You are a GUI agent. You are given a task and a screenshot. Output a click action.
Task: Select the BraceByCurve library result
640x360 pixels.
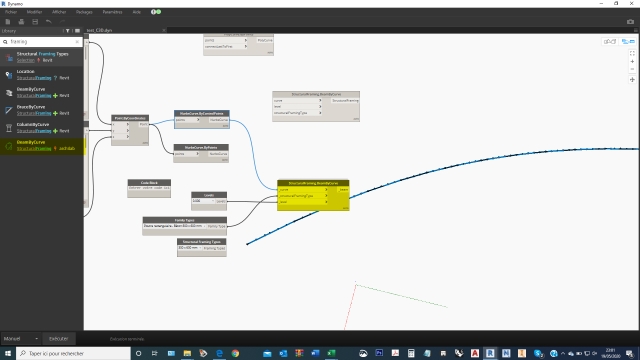[x=42, y=110]
